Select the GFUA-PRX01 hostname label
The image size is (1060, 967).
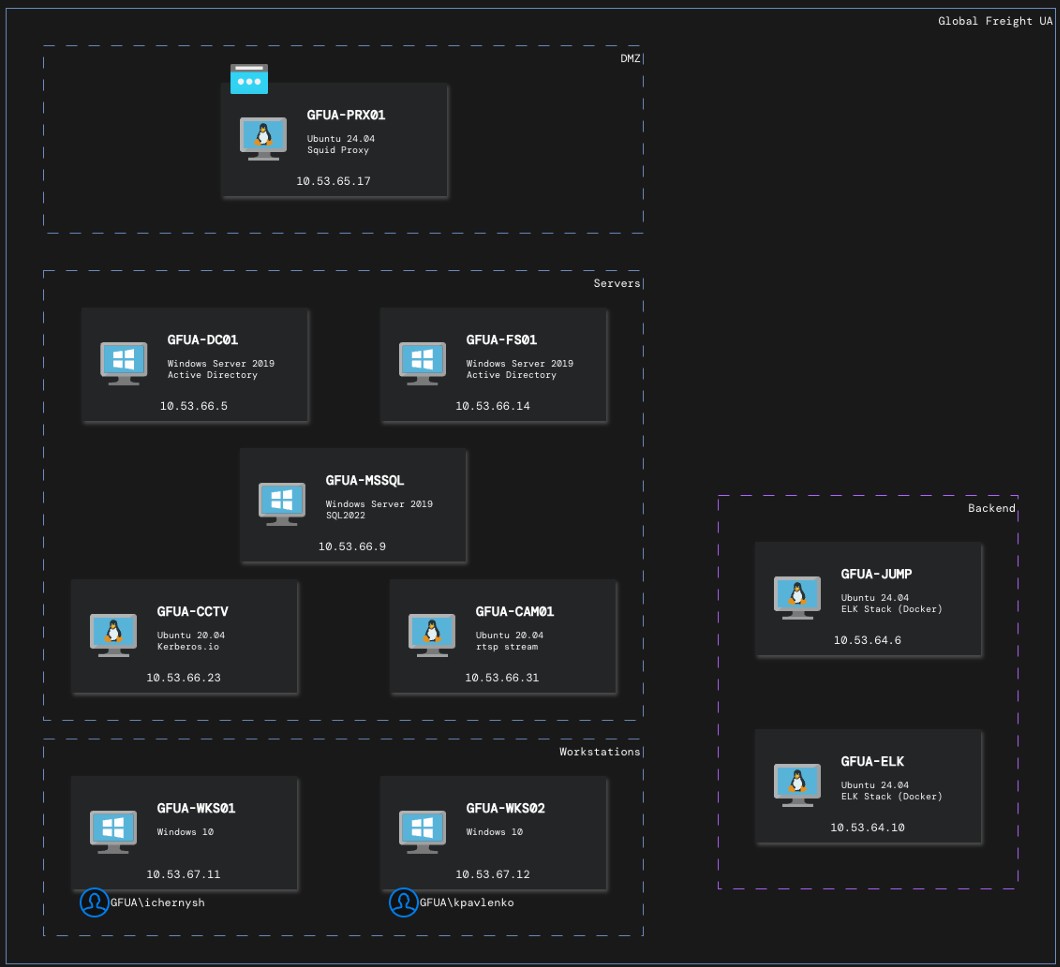click(346, 115)
